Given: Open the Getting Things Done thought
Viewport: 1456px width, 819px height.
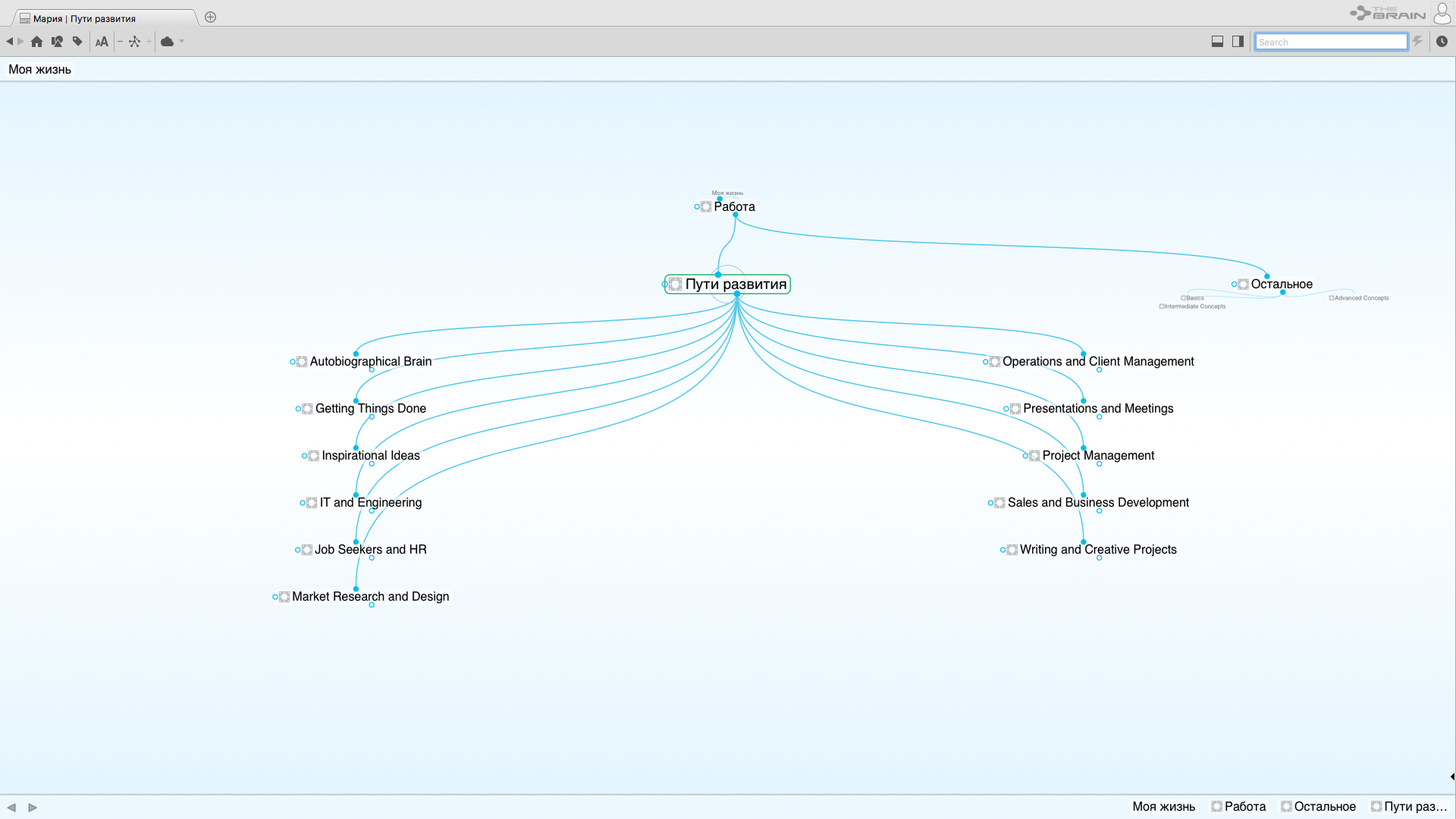Looking at the screenshot, I should tap(370, 409).
